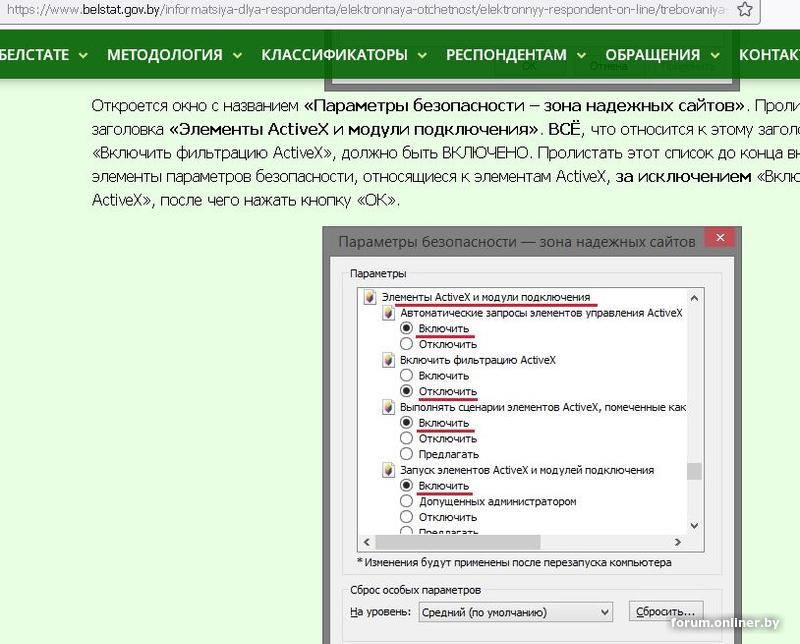
Task: Select the Выполнять сценарии элементов ActiveX row
Action: [543, 407]
